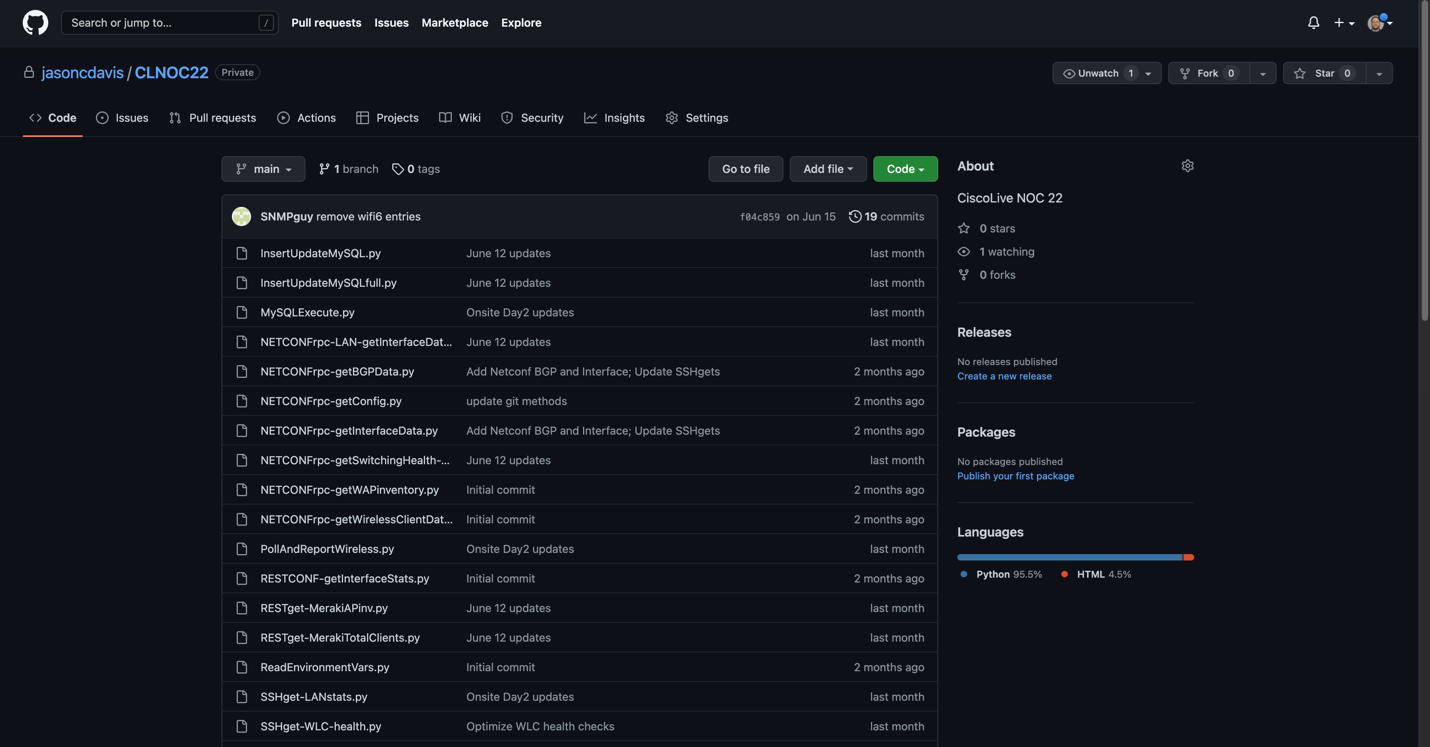Expand the Add file dropdown
The image size is (1430, 747).
coord(827,169)
